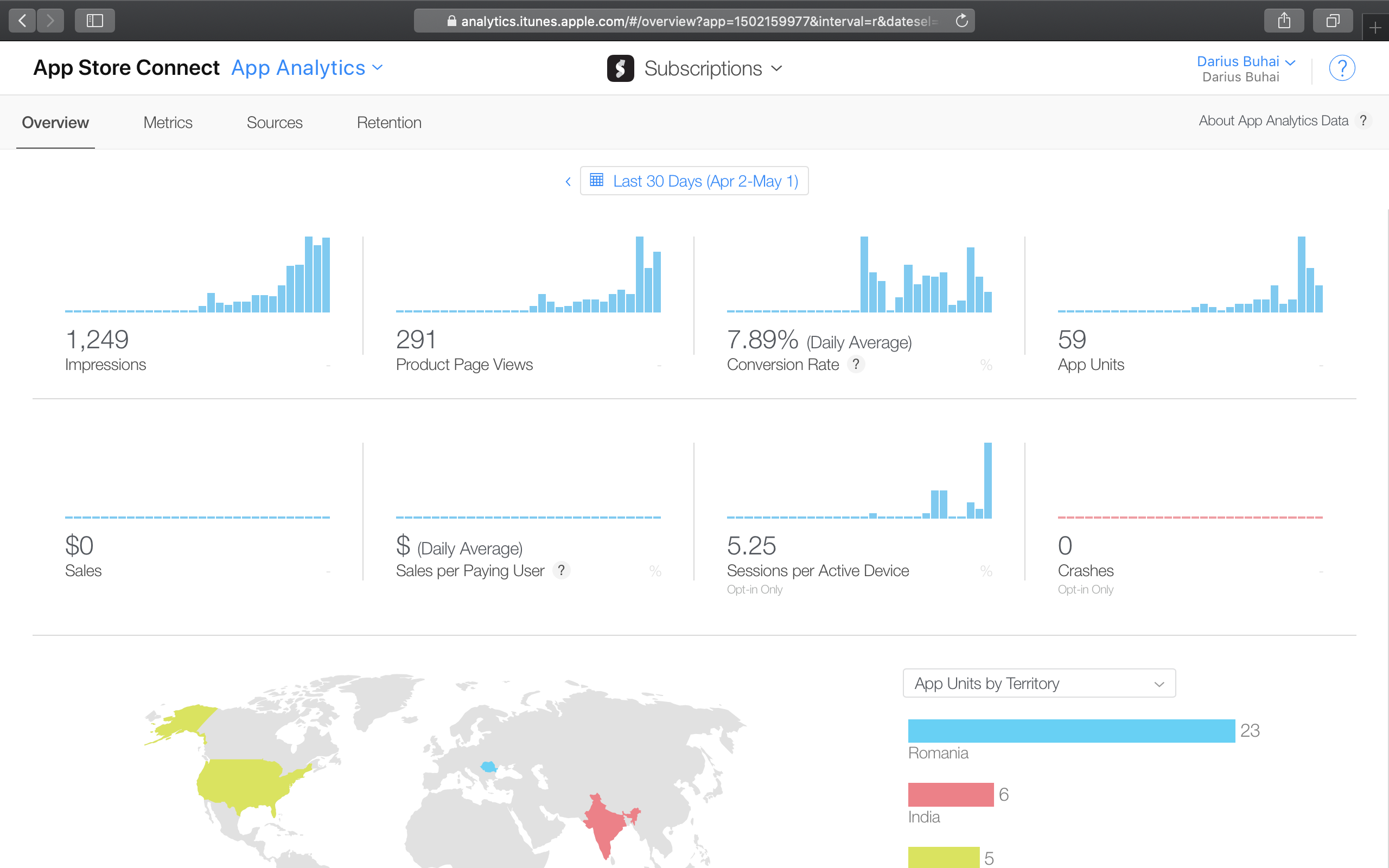Open the Product Page Views metric

[464, 365]
